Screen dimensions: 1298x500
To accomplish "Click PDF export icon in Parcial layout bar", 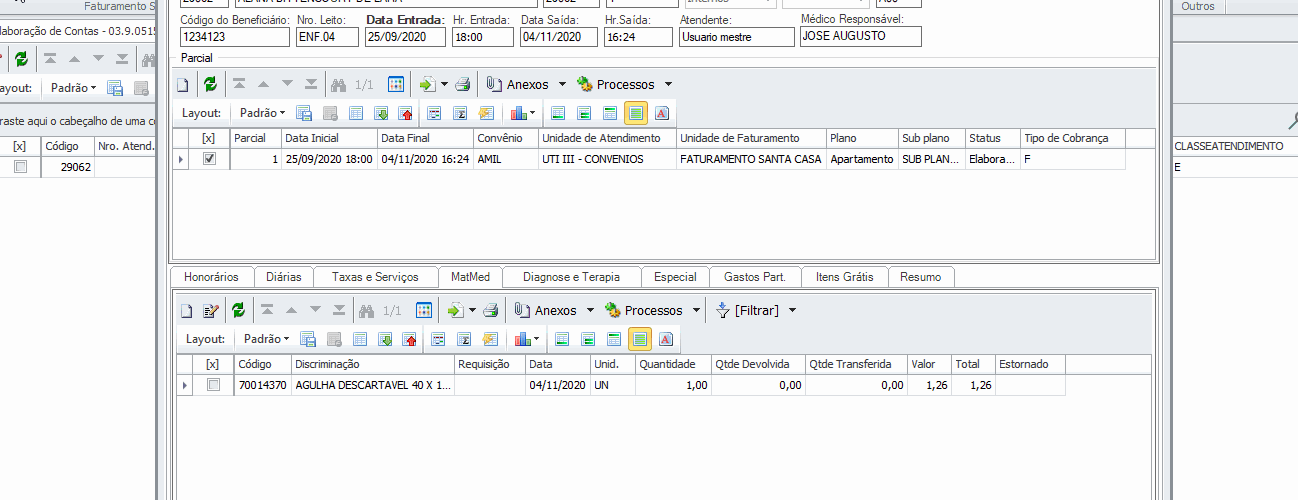I will (x=662, y=113).
